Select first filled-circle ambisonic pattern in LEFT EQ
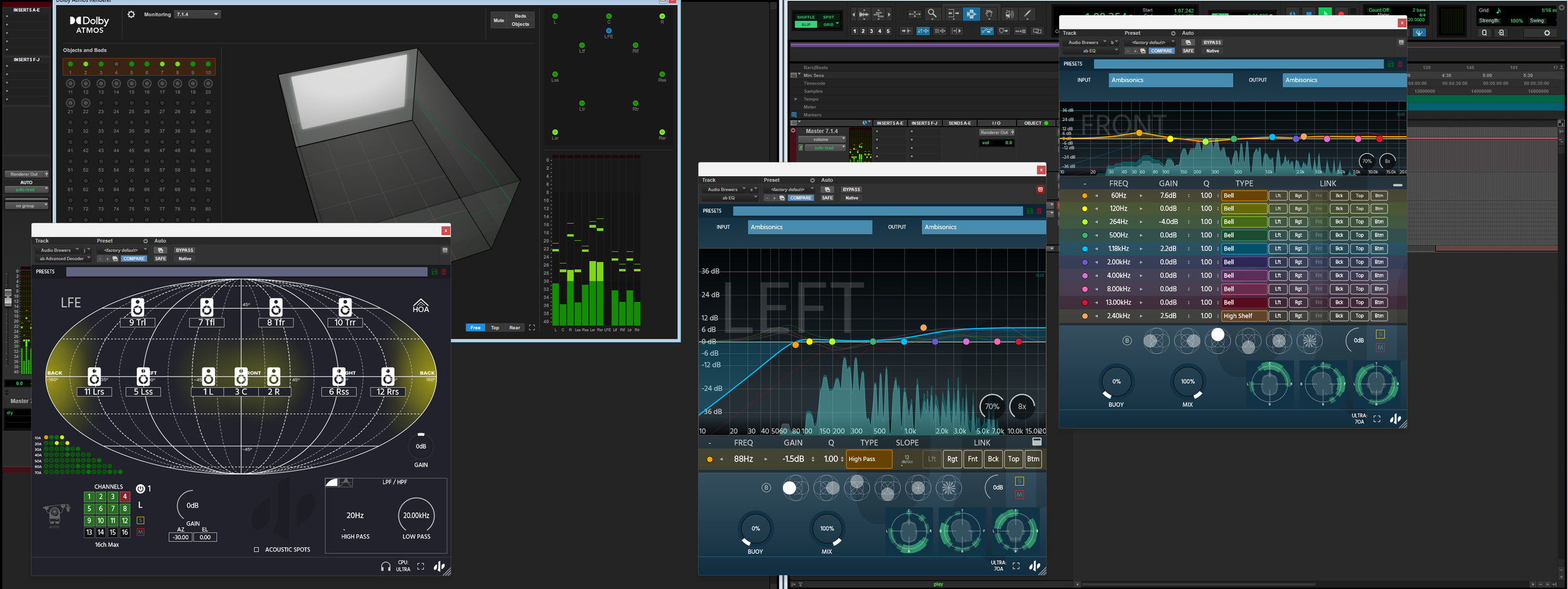Screen dimensions: 1568x589 [795, 487]
